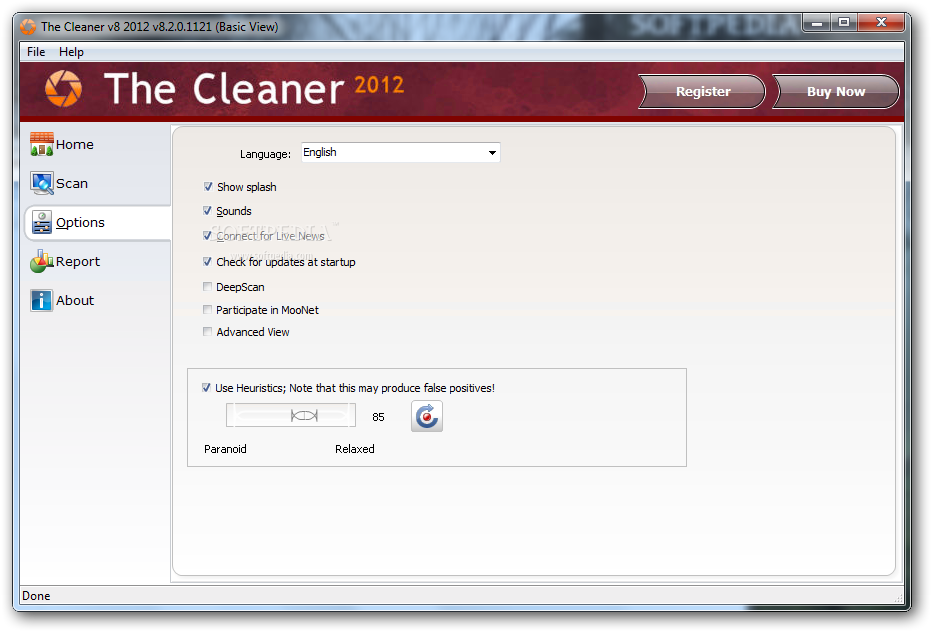The image size is (932, 632).
Task: Close the Cleaner window
Action: pos(881,23)
